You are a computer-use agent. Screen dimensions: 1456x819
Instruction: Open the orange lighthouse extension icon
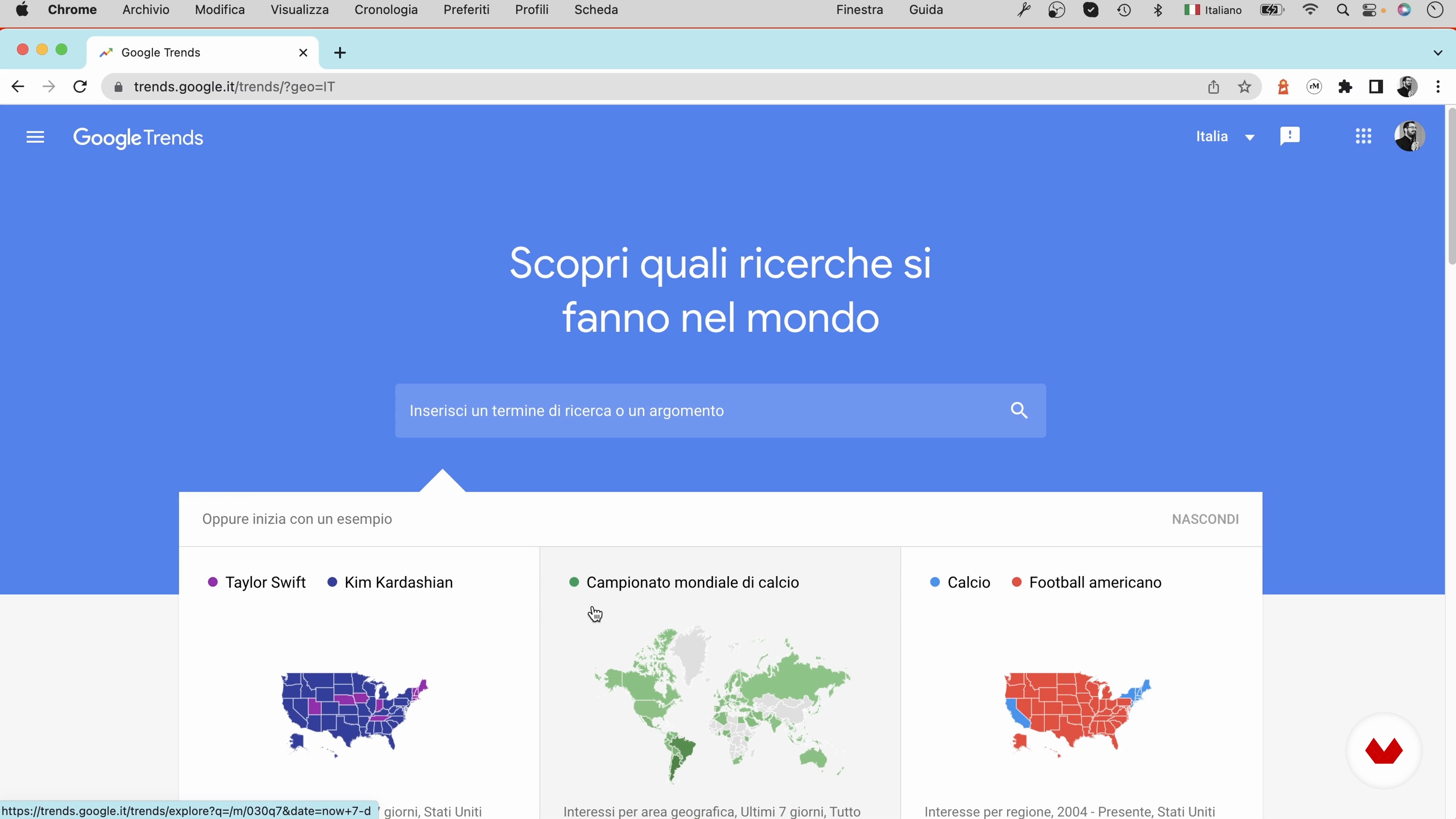point(1283,86)
